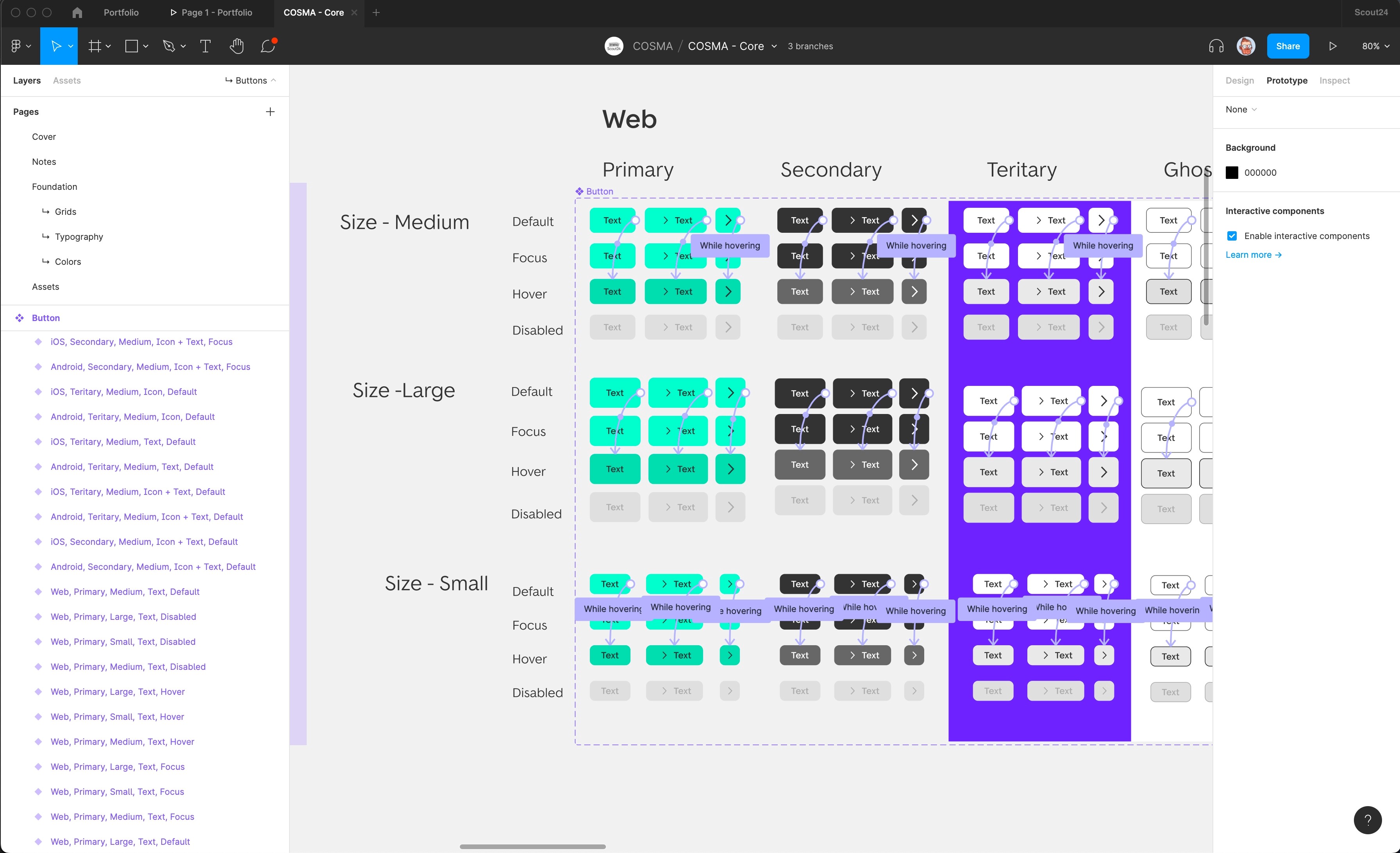Open the Assets panel tab
The image size is (1400, 853).
tap(66, 80)
